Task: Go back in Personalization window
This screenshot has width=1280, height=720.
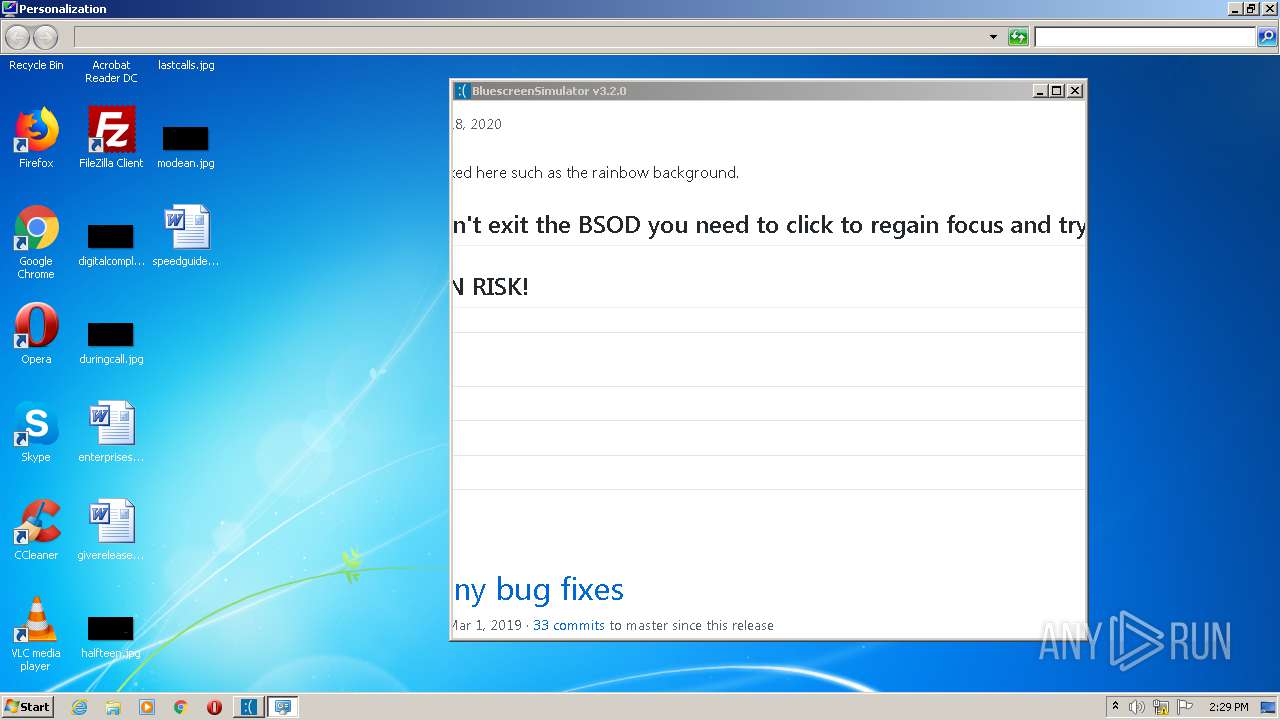Action: 18,38
